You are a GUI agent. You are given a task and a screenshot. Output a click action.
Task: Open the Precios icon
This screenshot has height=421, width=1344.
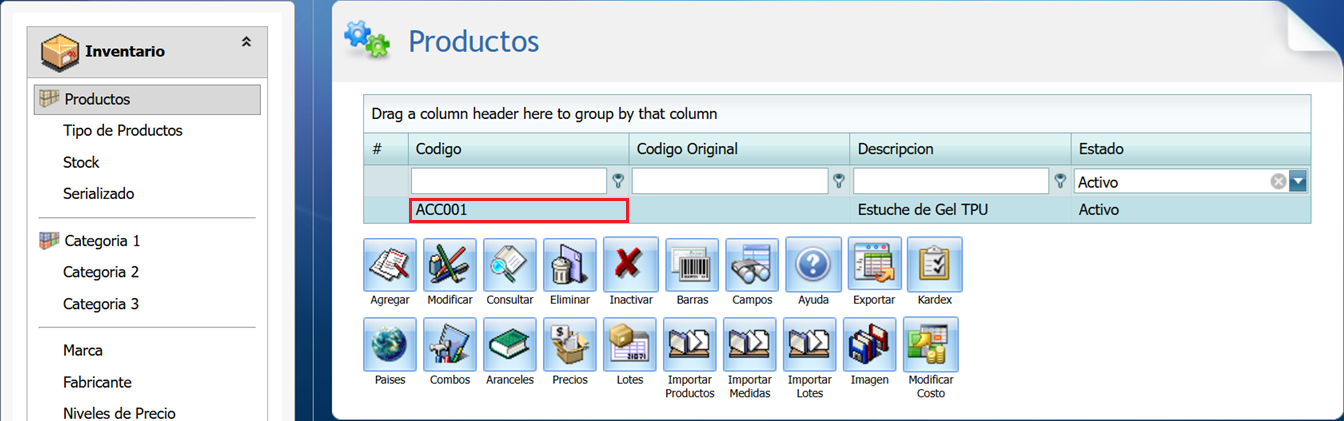[570, 344]
